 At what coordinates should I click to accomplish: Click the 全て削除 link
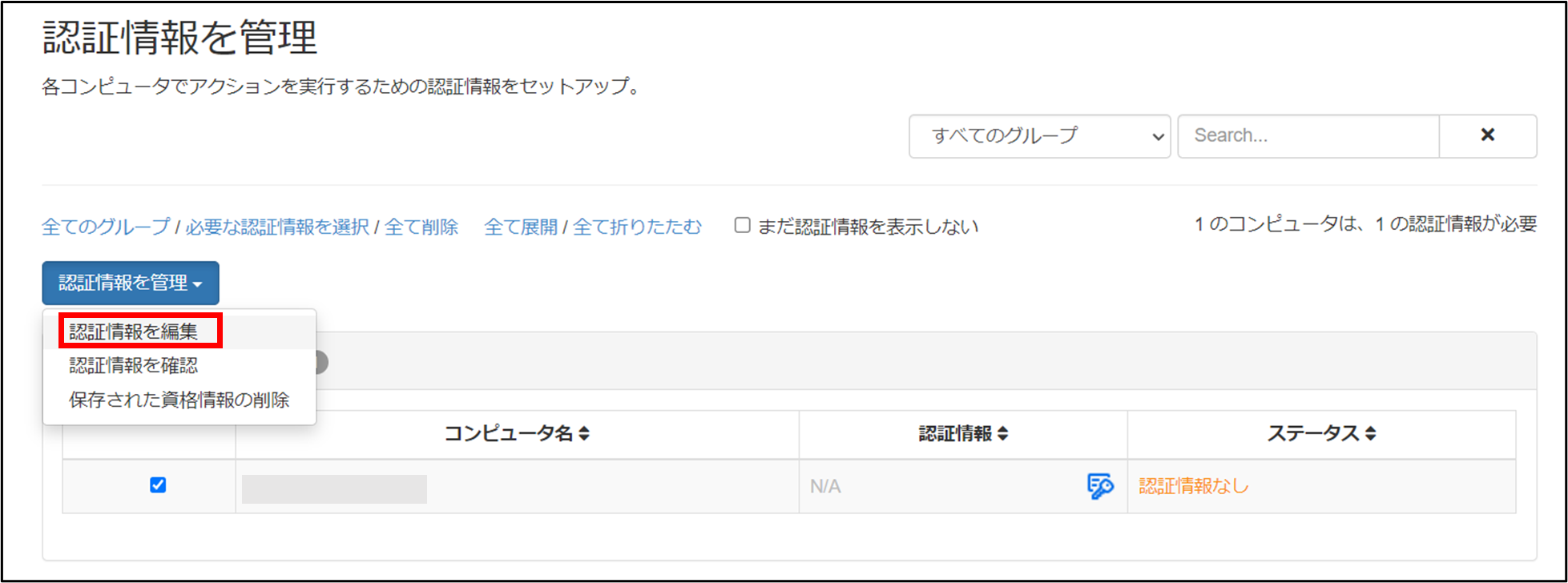click(421, 227)
